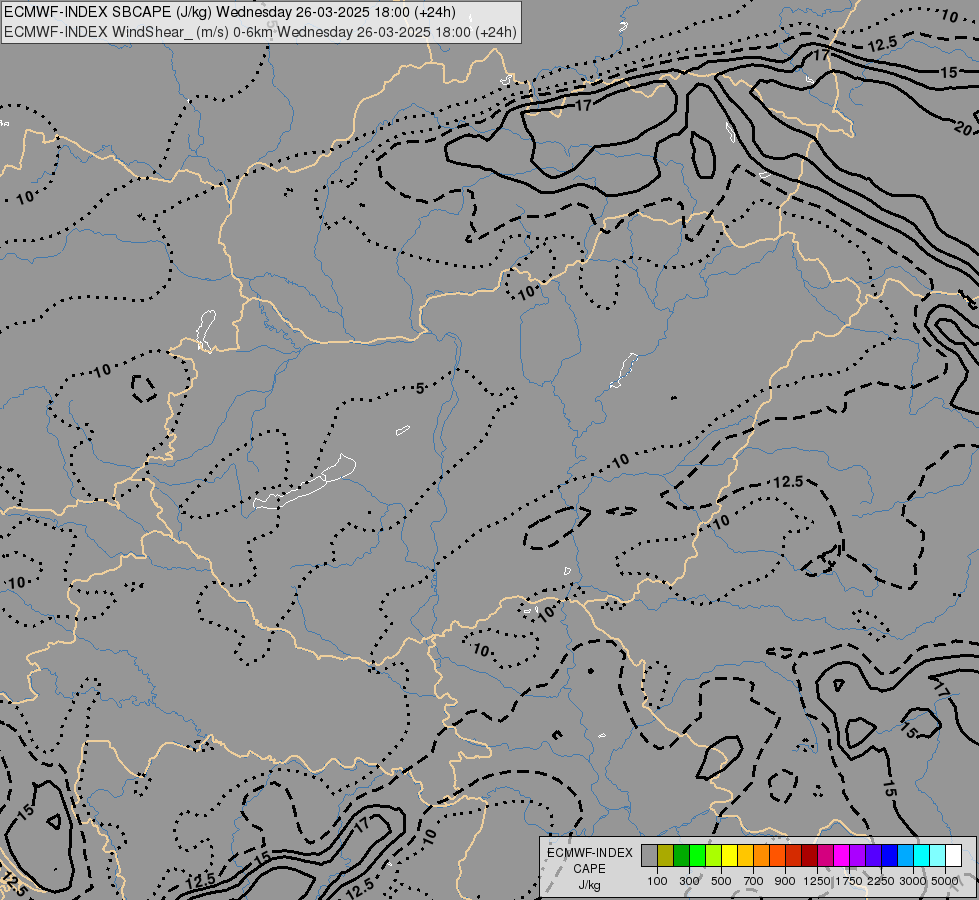Click the dotted contour label 5 above the lake
Screen dimensions: 979x900
pos(420,388)
